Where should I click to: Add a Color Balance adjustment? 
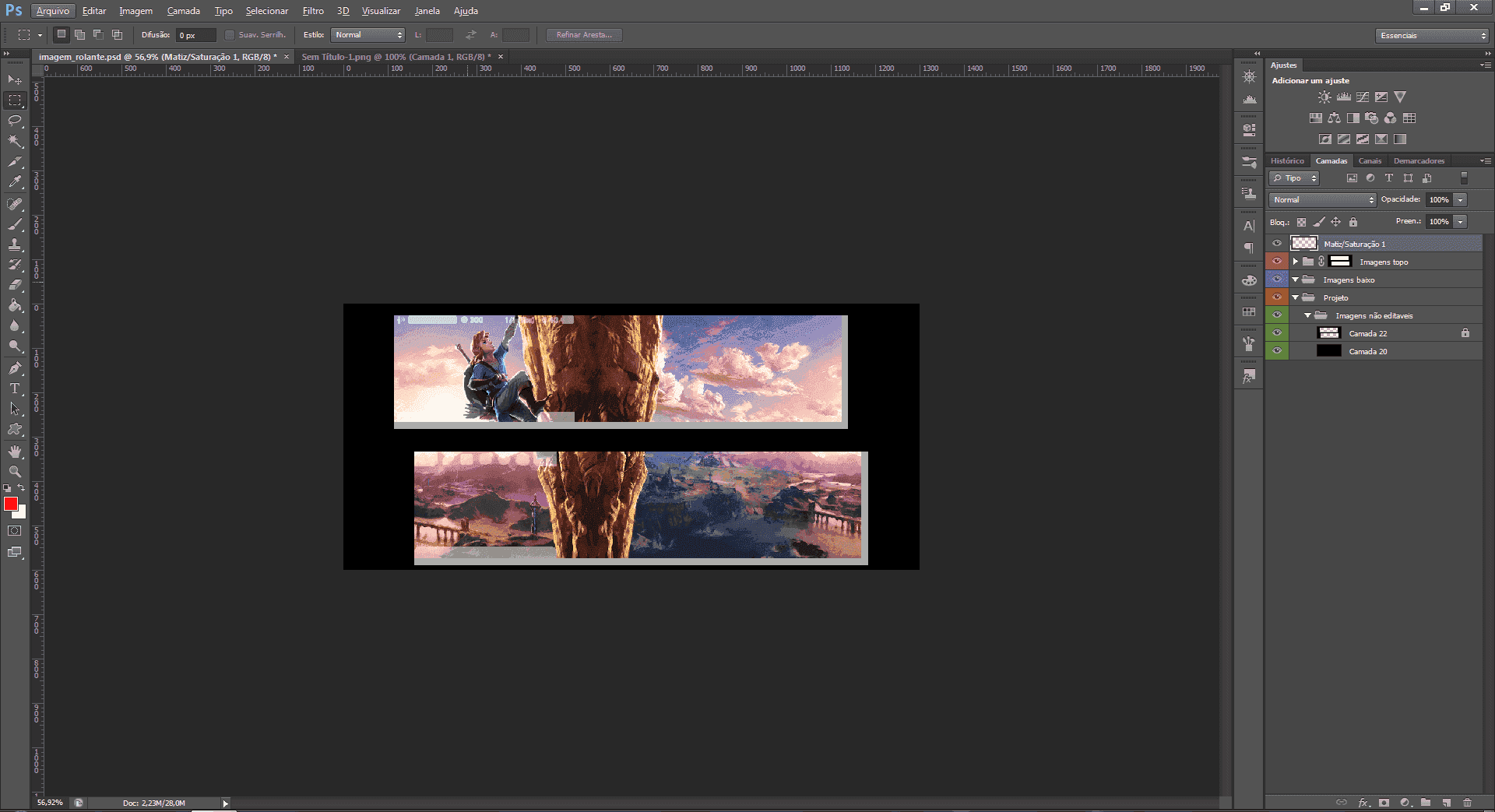pyautogui.click(x=1335, y=118)
